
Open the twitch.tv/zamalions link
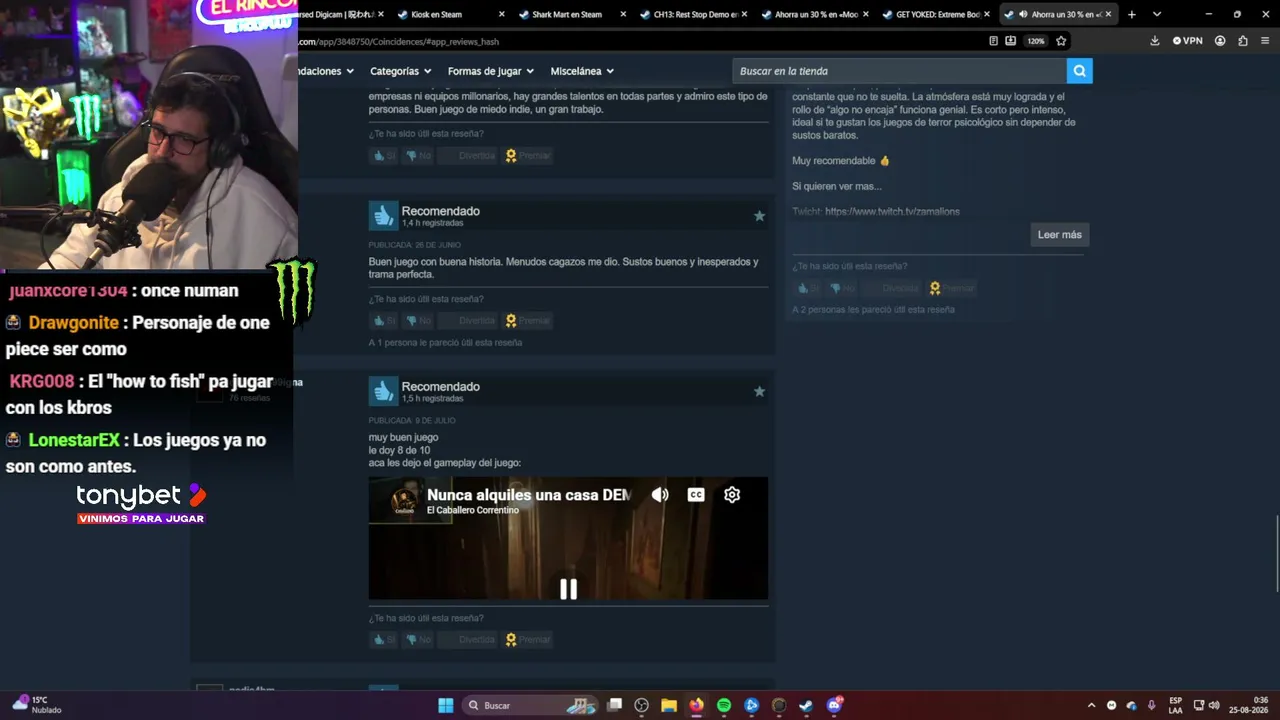coord(892,212)
